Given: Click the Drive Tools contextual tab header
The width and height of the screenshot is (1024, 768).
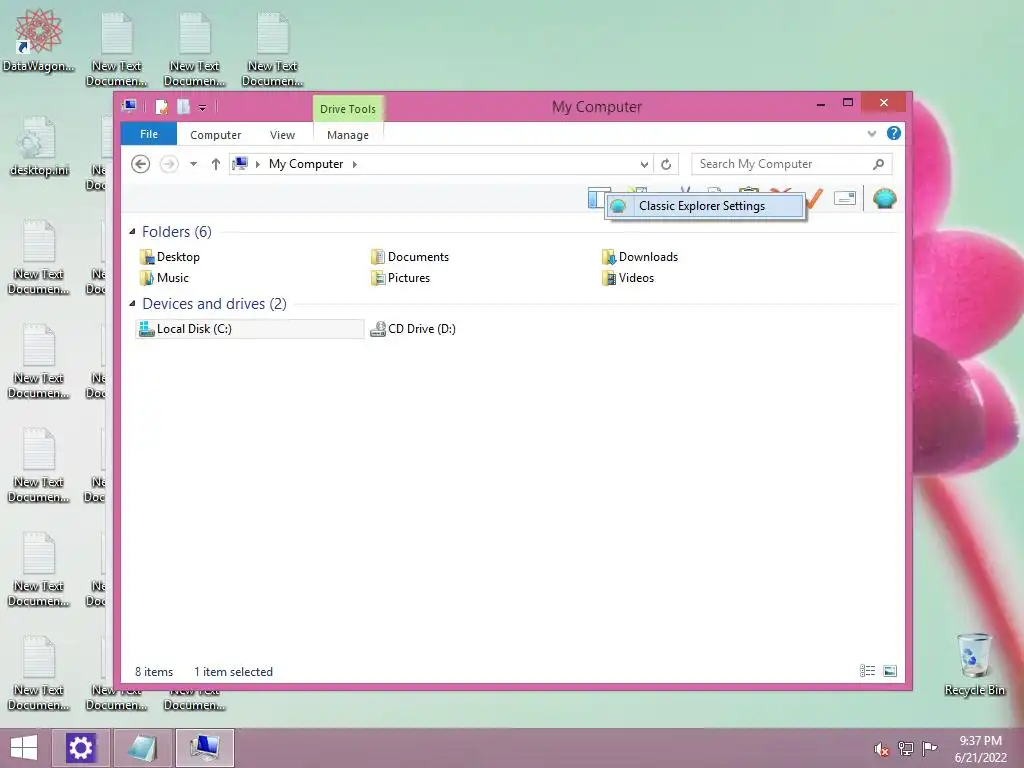Looking at the screenshot, I should [x=347, y=109].
